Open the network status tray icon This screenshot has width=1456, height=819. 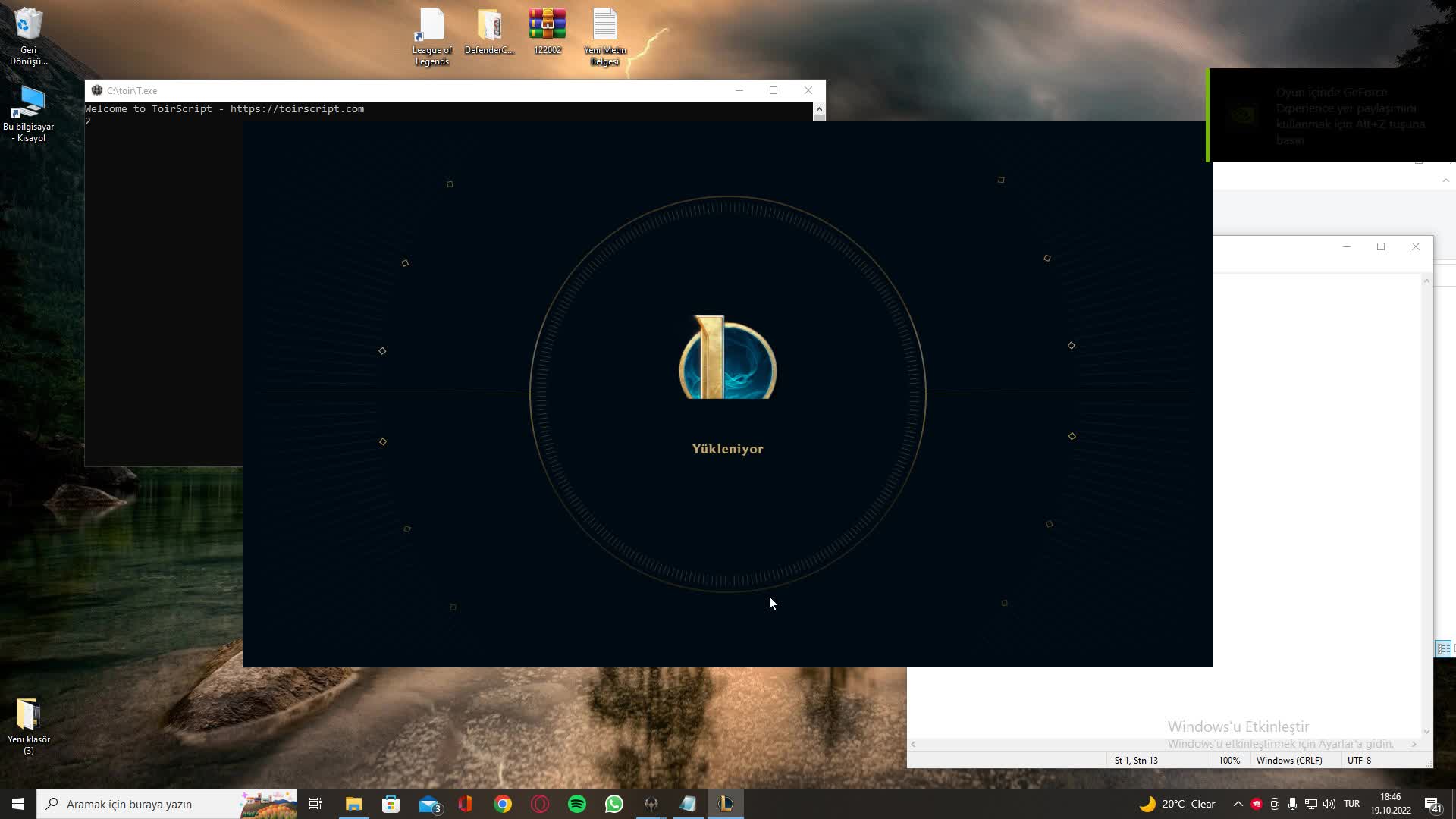(1310, 804)
